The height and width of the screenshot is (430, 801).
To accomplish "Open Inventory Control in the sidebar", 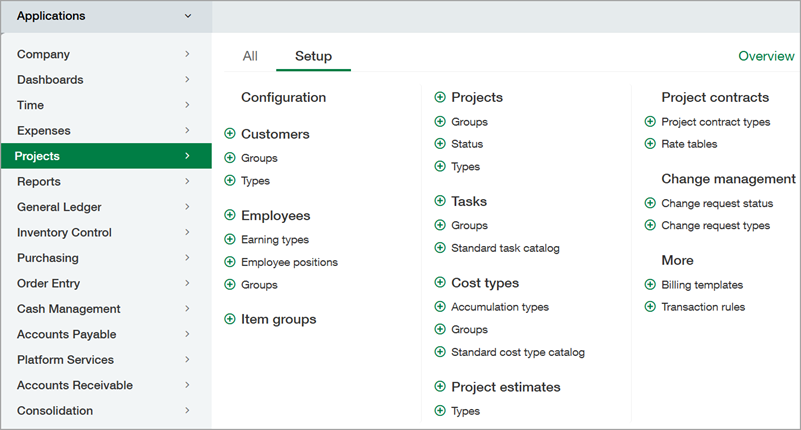I will pyautogui.click(x=64, y=232).
